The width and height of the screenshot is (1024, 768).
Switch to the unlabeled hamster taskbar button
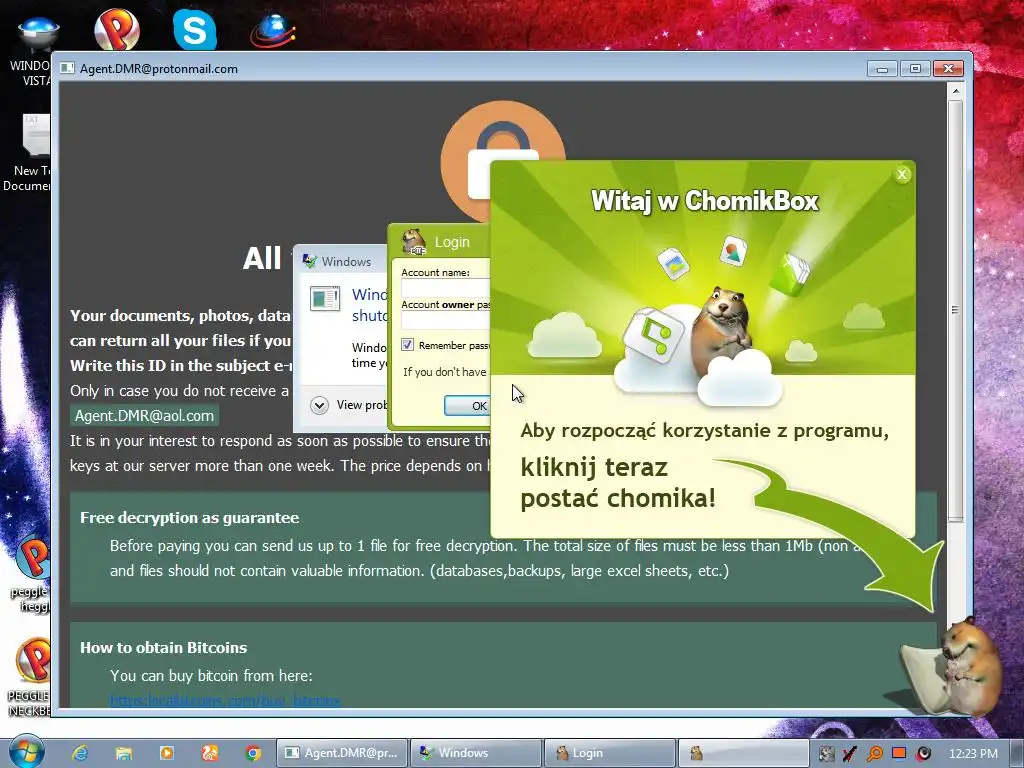(743, 753)
